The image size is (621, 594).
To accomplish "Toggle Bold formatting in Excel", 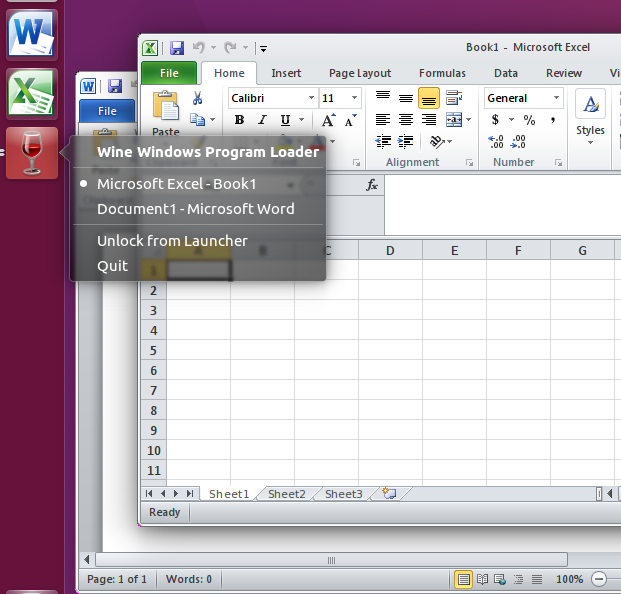I will pyautogui.click(x=239, y=120).
